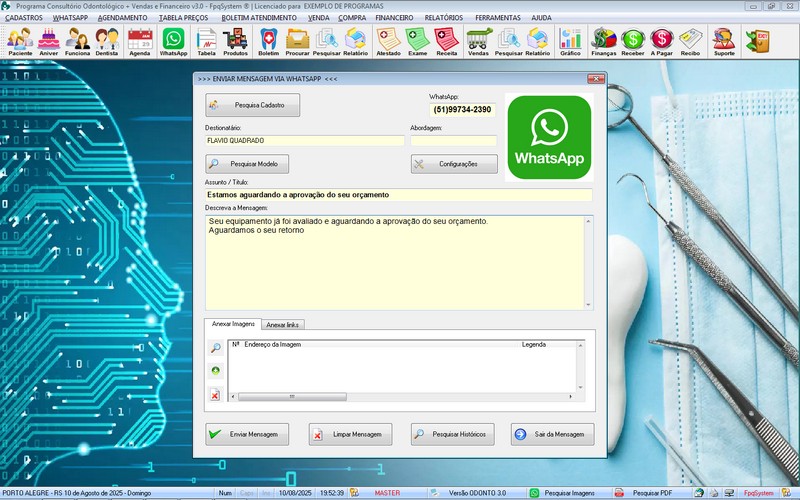Click the WhatsApp toolbar icon
The width and height of the screenshot is (800, 500).
click(x=174, y=40)
